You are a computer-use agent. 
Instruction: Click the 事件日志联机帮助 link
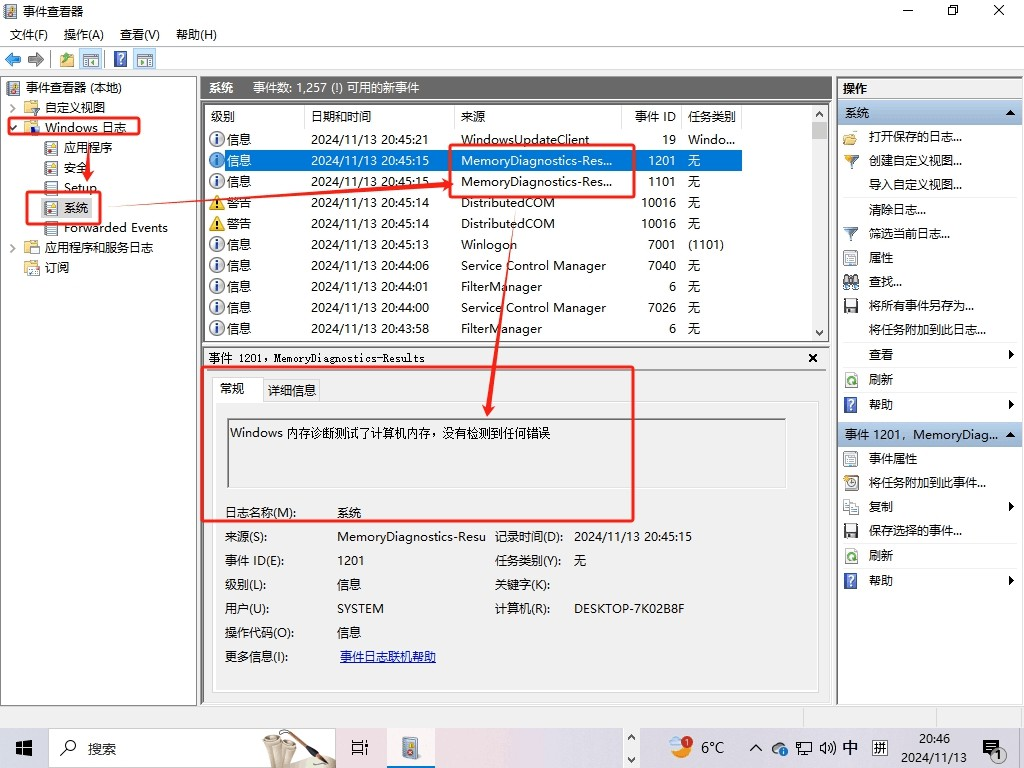pos(387,656)
